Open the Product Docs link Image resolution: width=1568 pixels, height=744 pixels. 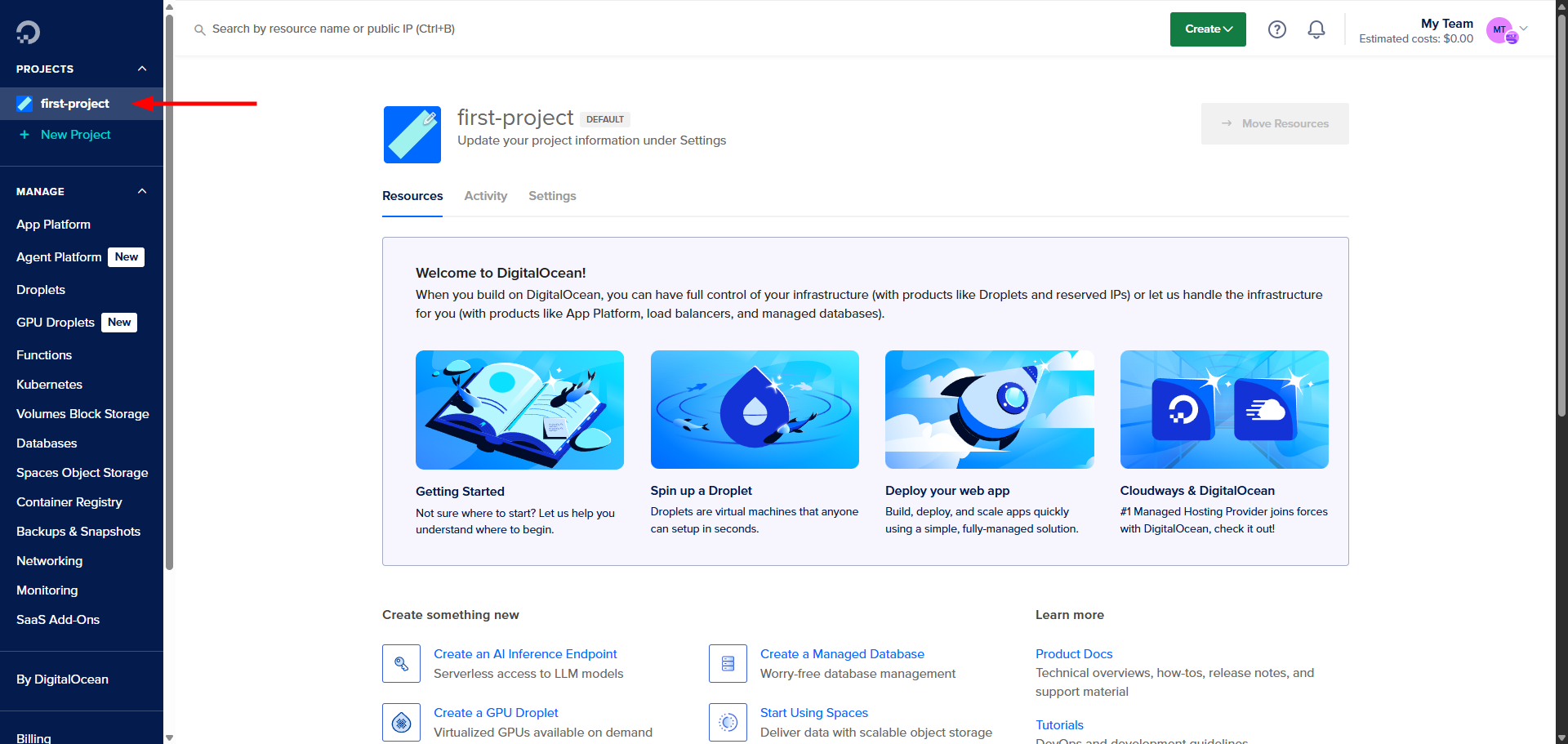1073,653
